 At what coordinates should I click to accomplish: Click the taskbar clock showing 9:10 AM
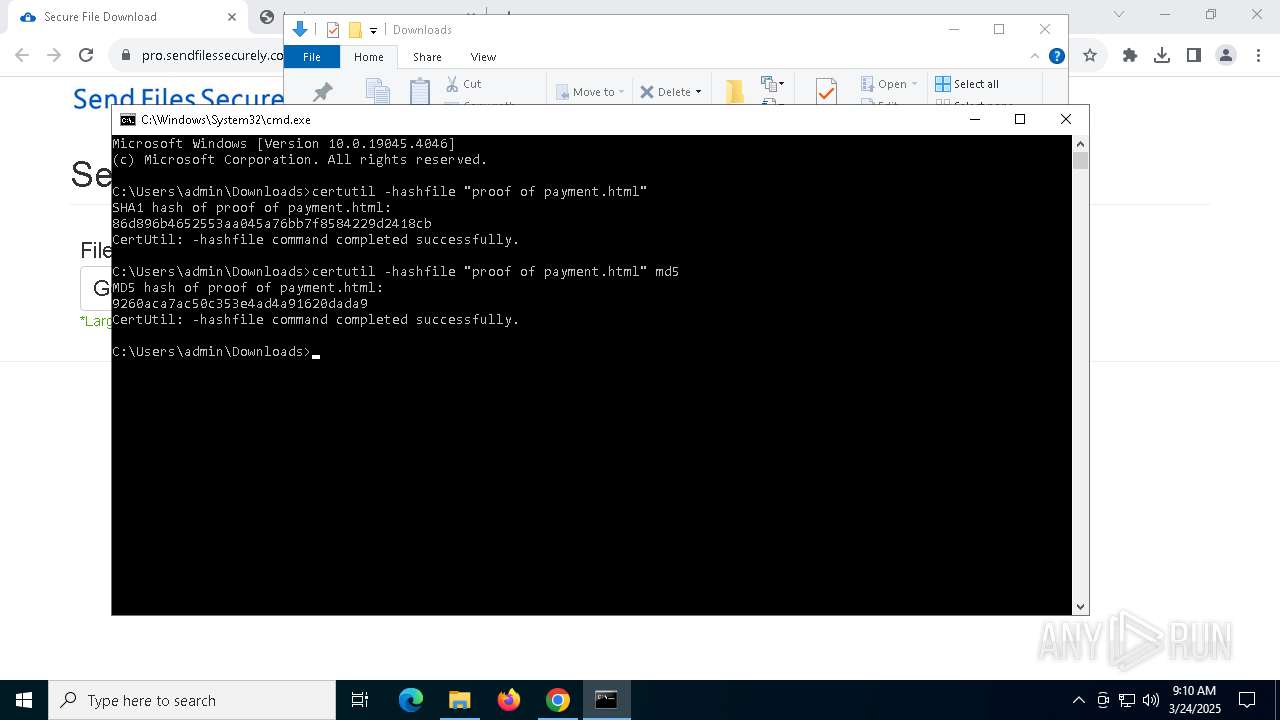(1194, 700)
